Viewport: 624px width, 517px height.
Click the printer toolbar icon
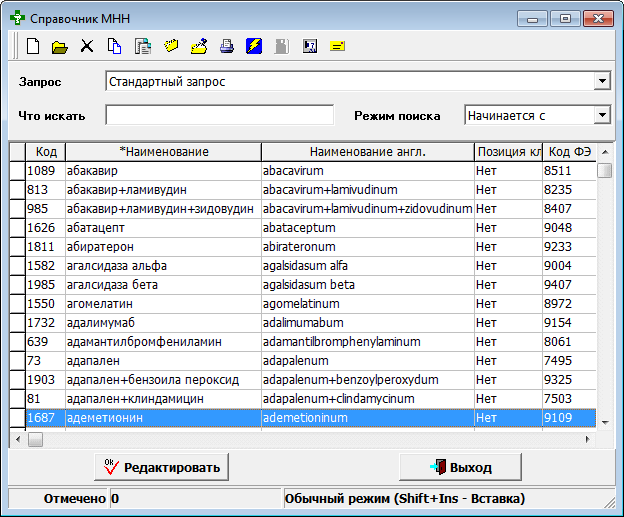227,46
